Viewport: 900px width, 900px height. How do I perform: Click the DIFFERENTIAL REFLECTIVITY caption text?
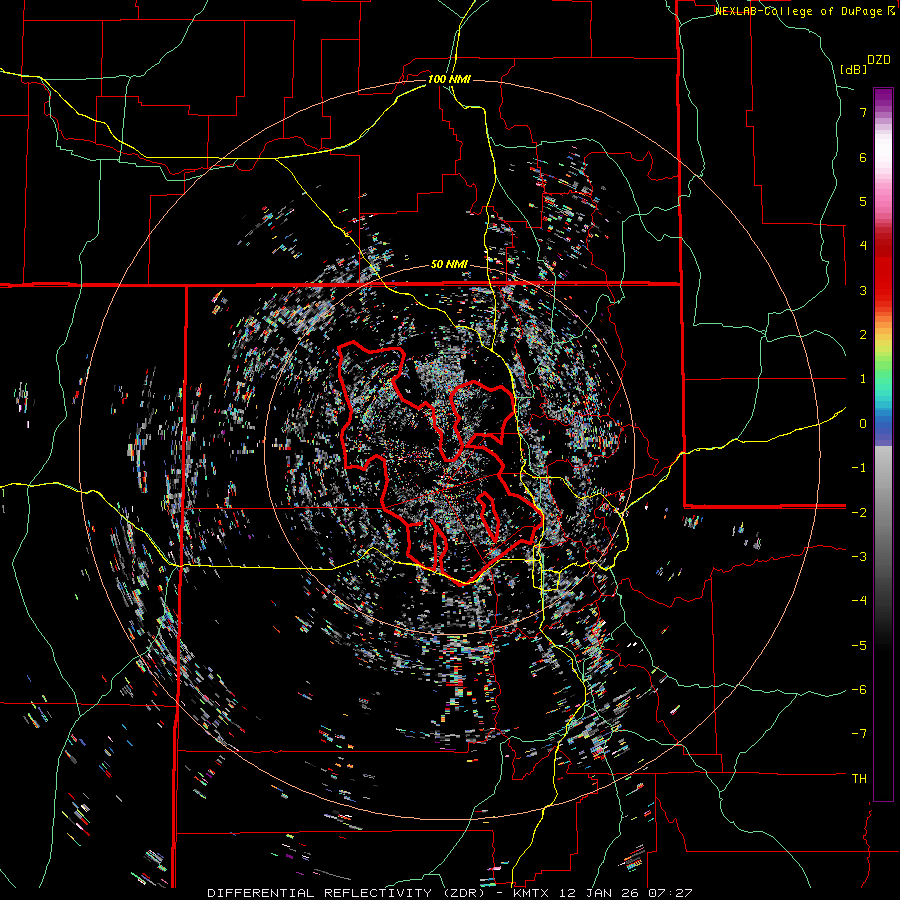(319, 893)
